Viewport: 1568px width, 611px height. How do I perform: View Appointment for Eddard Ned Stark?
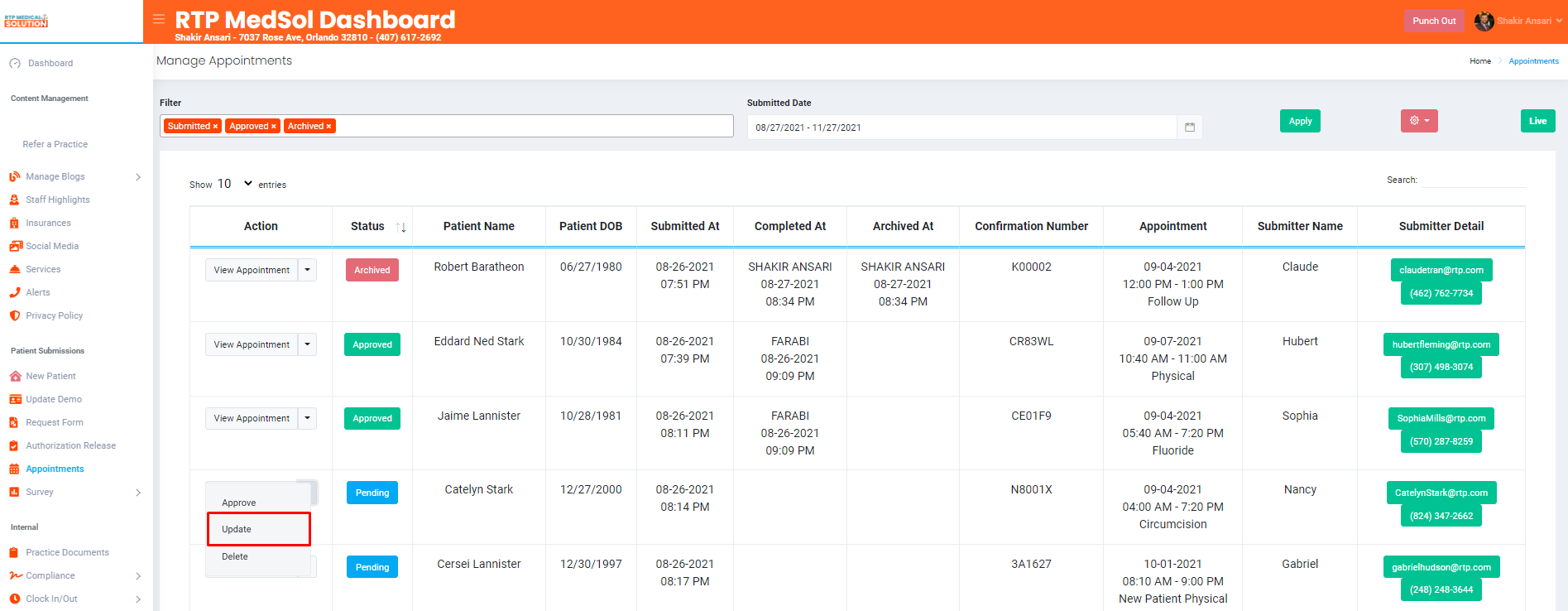pyautogui.click(x=252, y=344)
